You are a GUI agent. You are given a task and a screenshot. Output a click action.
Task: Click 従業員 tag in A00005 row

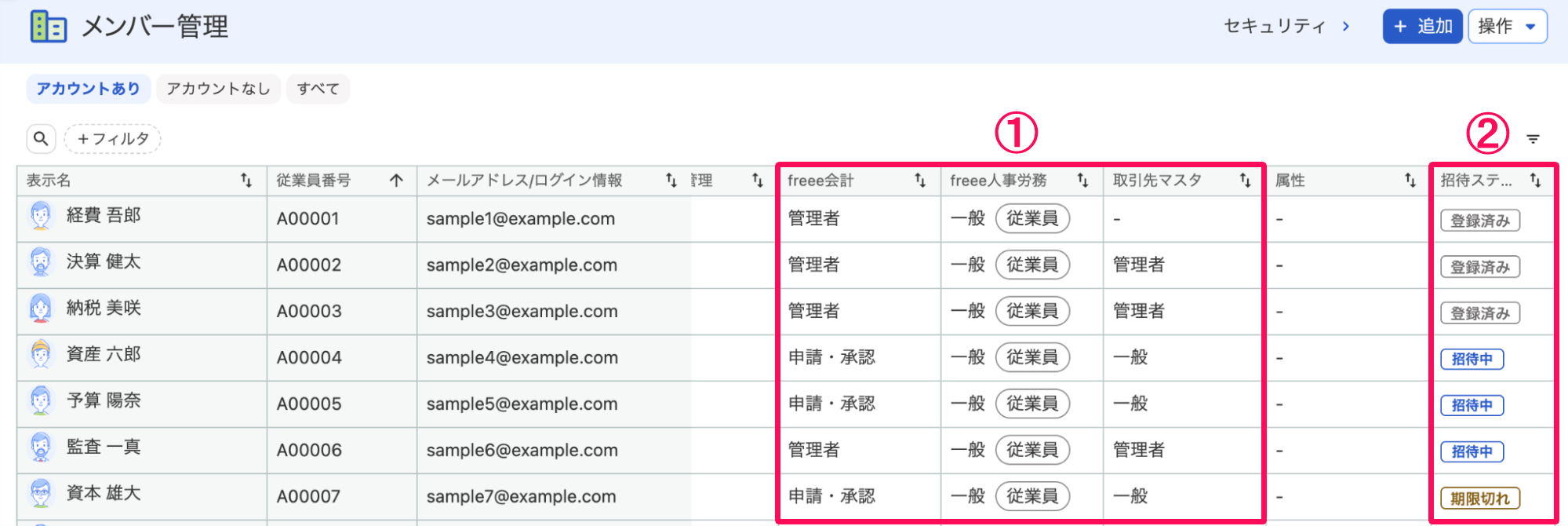pos(1032,404)
